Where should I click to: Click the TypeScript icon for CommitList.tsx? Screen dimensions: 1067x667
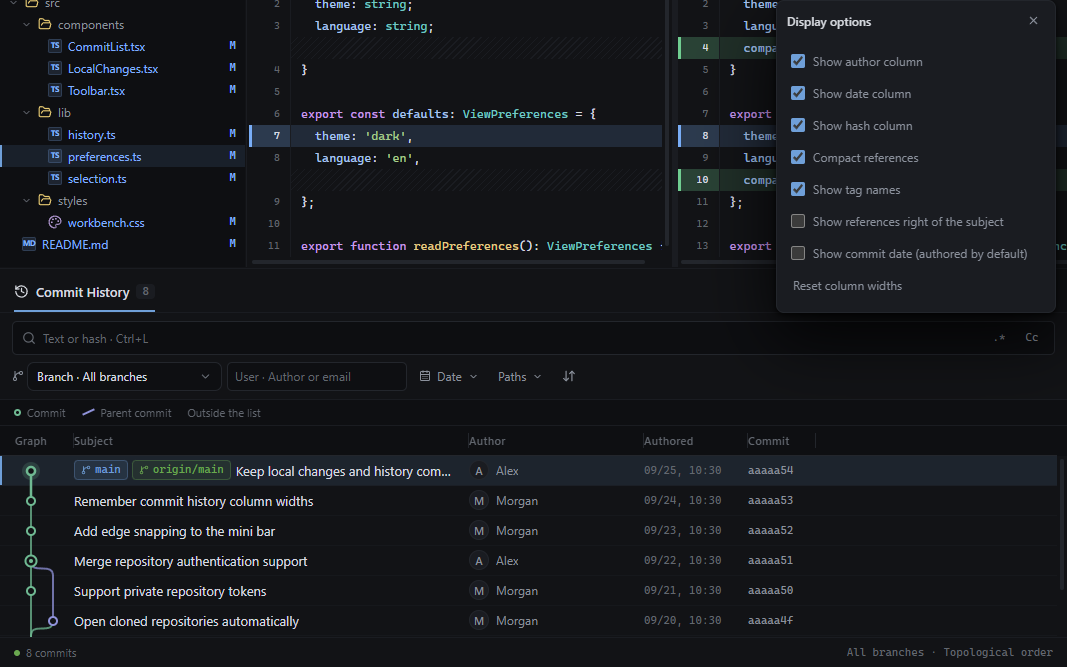(x=55, y=46)
